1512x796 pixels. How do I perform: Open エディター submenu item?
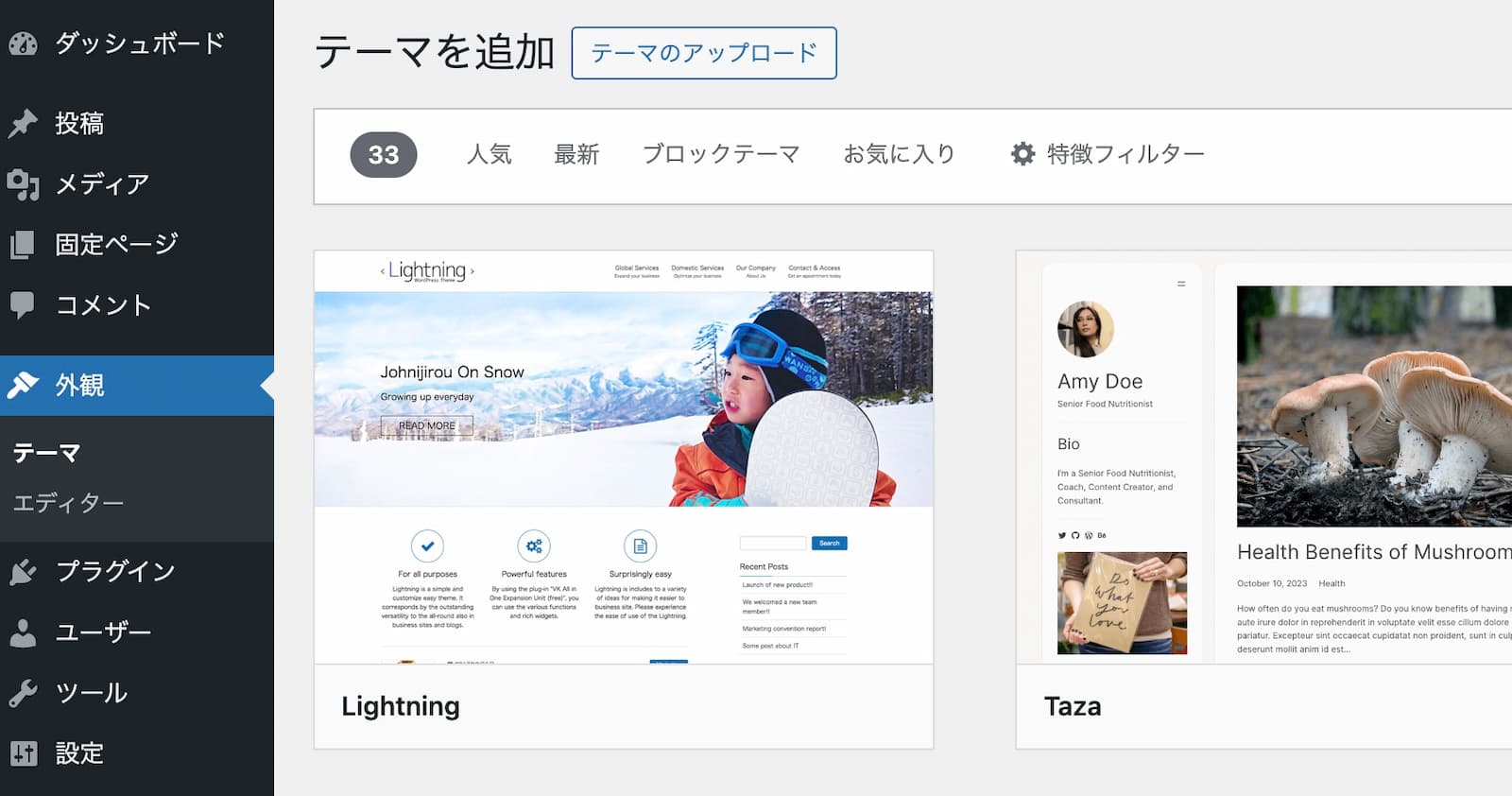tap(68, 503)
